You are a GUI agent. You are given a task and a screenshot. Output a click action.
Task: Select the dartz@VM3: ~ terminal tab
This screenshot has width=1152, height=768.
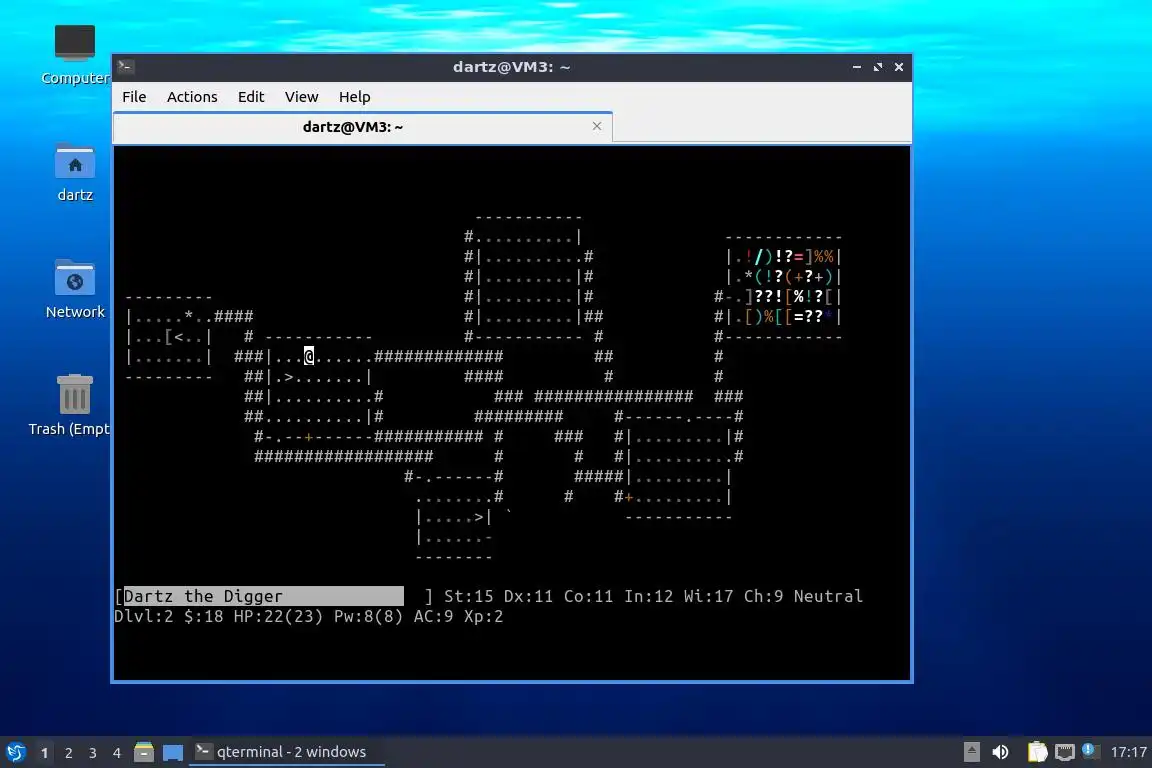(362, 126)
